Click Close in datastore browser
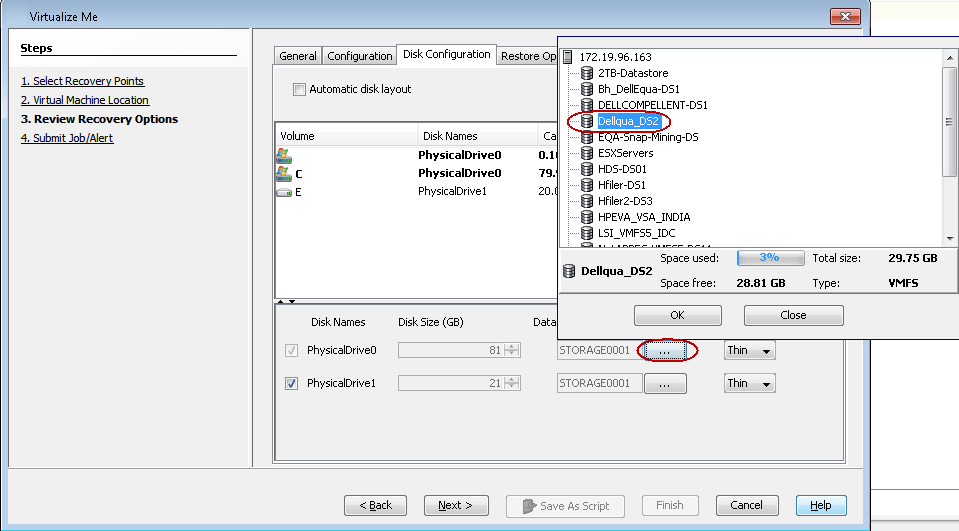The image size is (959, 531). pyautogui.click(x=793, y=315)
